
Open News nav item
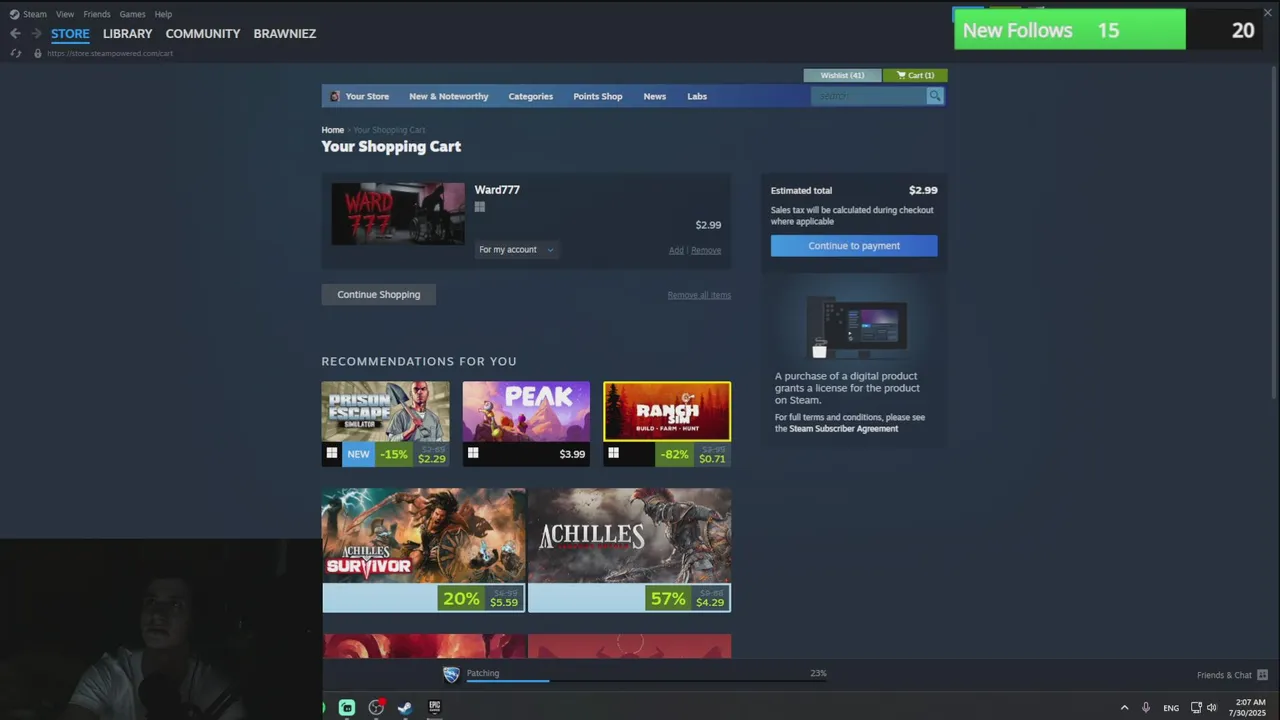655,96
